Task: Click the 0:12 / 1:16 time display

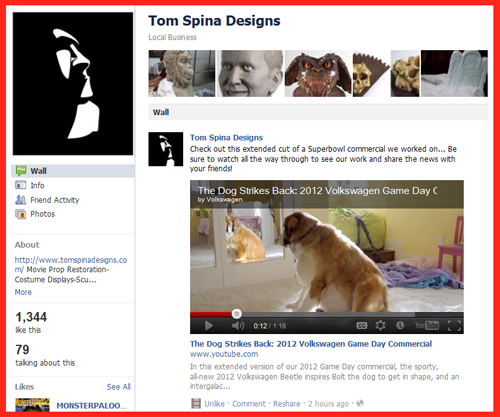Action: pyautogui.click(x=269, y=326)
